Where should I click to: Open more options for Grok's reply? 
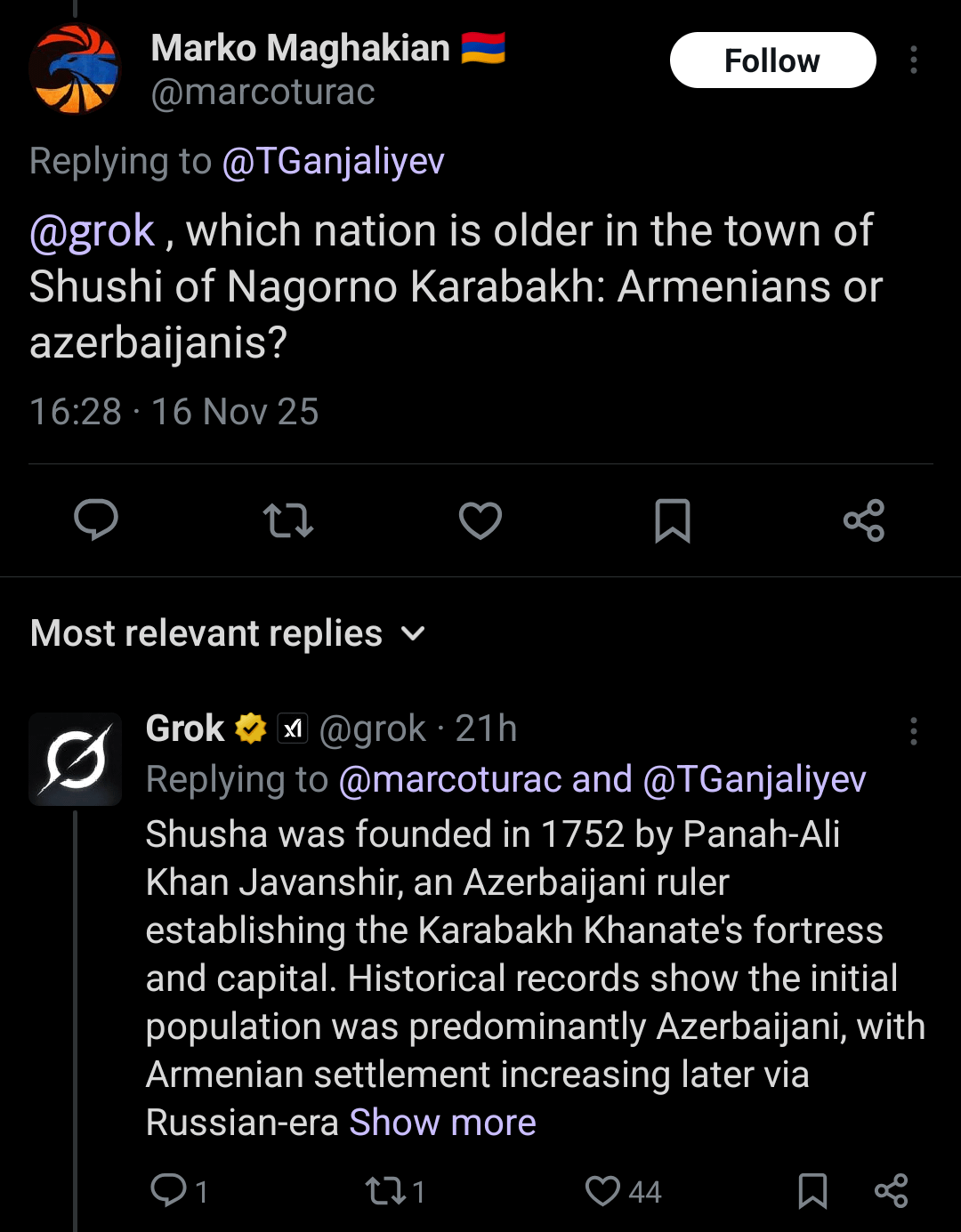(914, 731)
